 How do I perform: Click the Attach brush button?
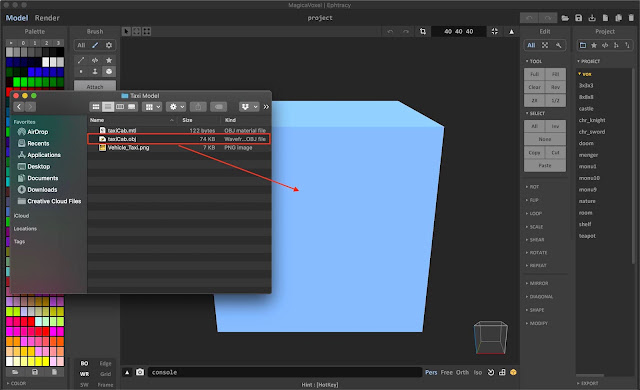coord(95,87)
